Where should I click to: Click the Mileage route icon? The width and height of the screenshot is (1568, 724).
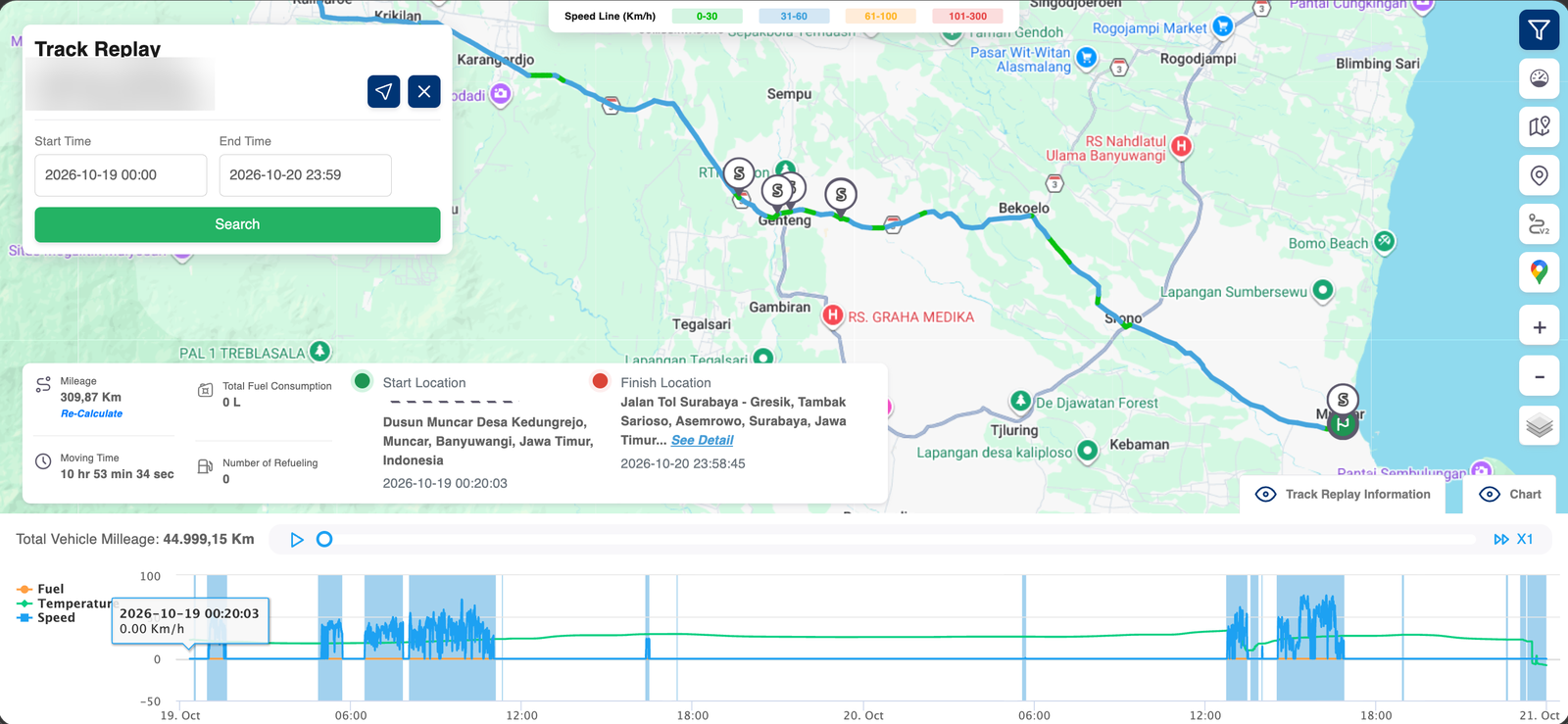43,384
